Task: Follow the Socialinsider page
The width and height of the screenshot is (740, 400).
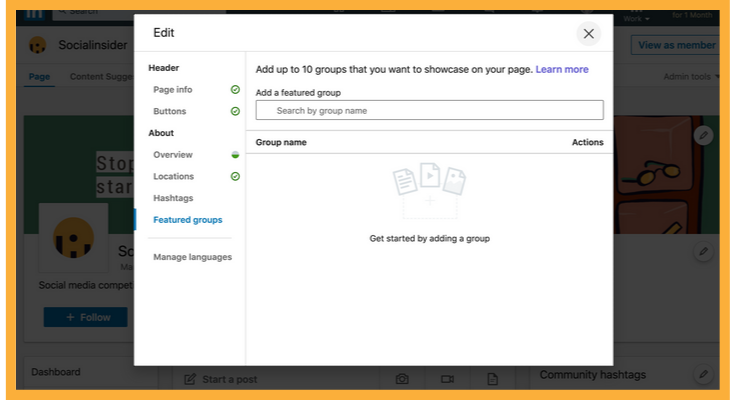Action: pos(85,317)
